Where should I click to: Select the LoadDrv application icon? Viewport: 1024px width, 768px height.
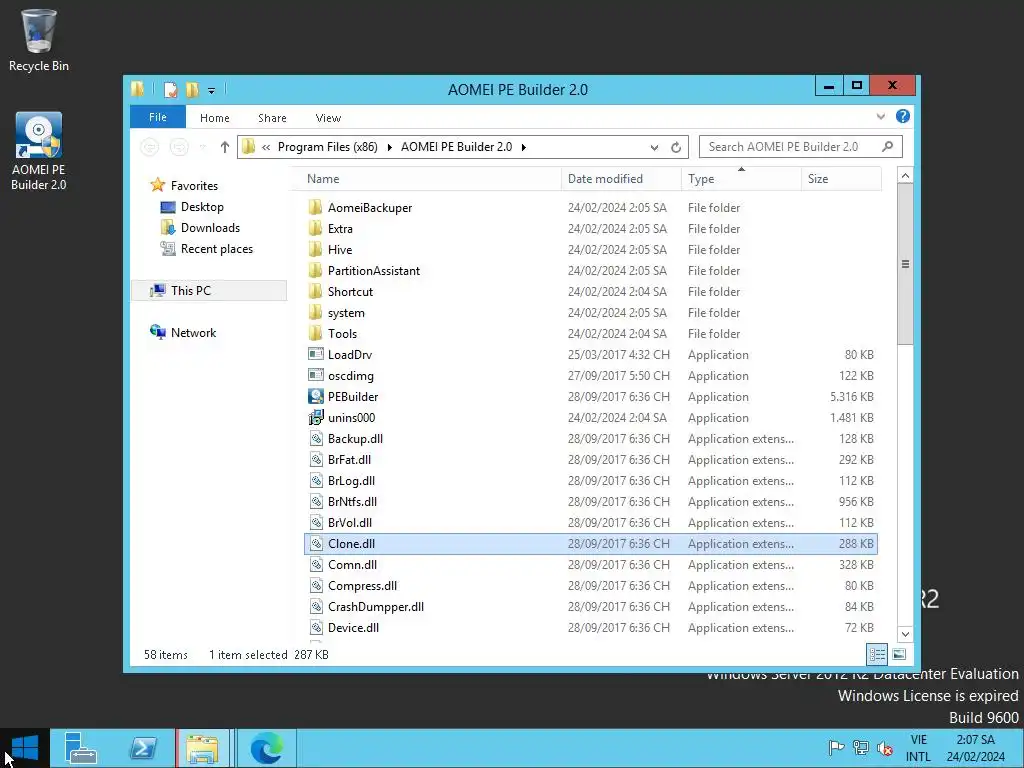tap(315, 355)
